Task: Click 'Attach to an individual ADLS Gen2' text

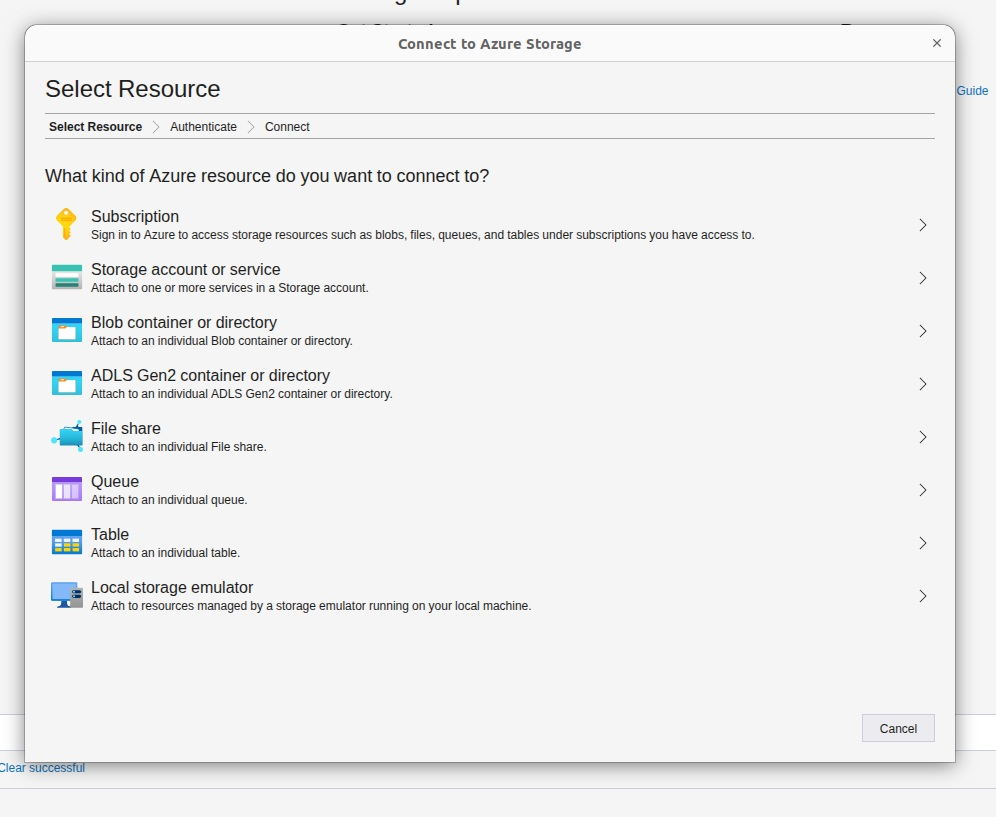Action: pyautogui.click(x=241, y=394)
